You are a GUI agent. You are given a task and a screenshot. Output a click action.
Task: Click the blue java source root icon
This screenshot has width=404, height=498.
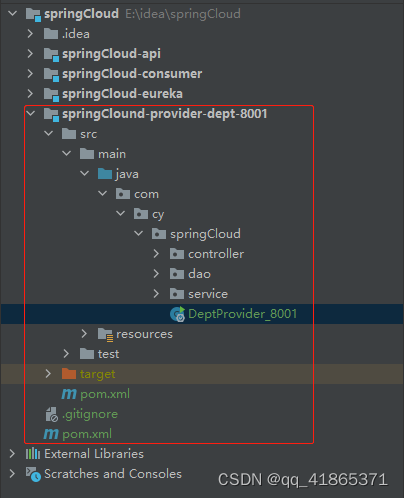[105, 174]
